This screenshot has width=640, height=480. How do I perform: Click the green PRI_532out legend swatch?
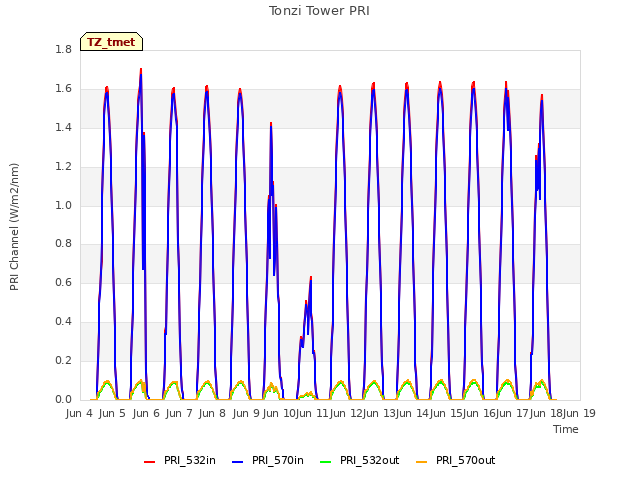(x=326, y=462)
